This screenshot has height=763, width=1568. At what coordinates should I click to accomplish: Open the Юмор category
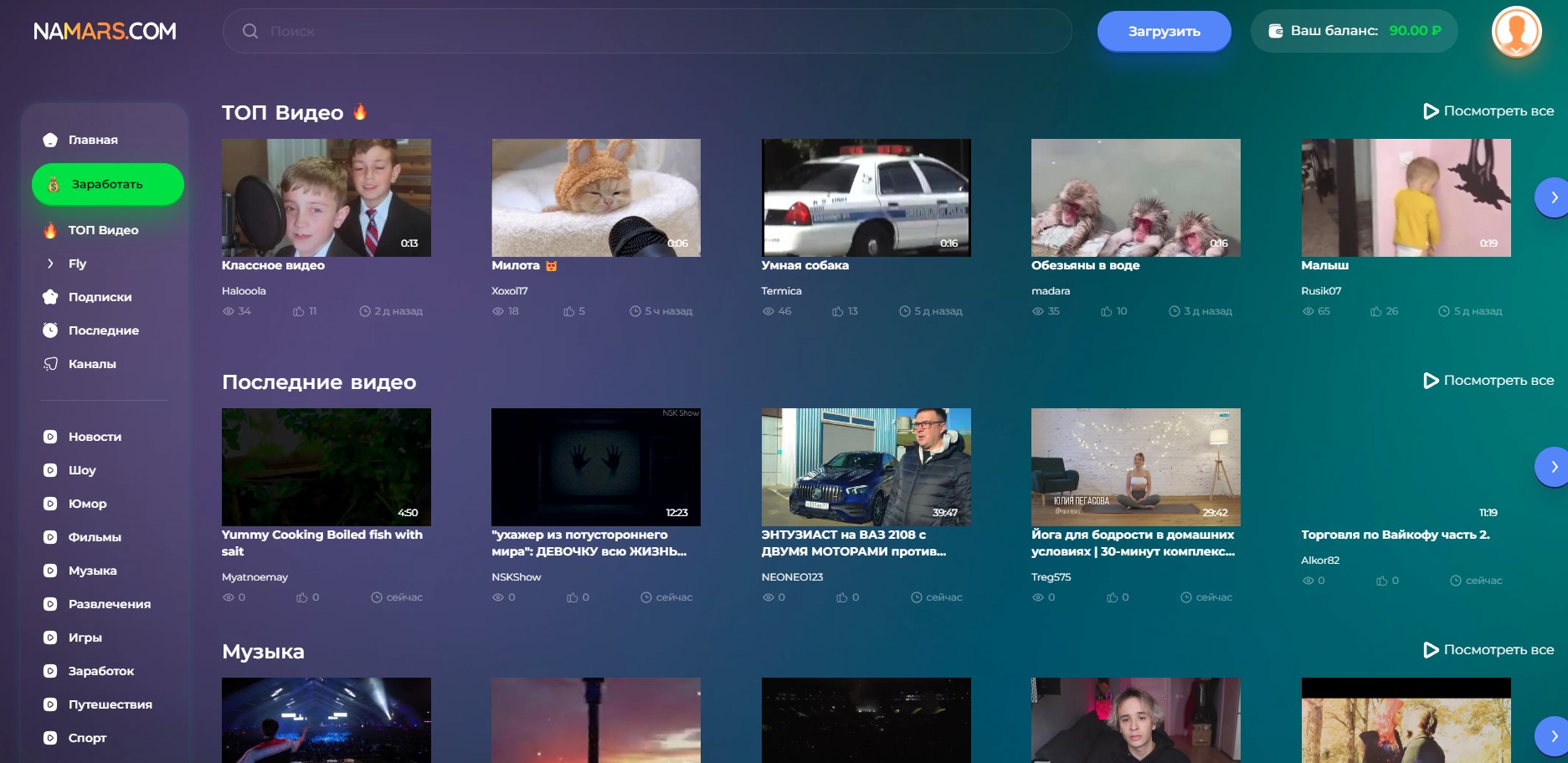point(87,504)
